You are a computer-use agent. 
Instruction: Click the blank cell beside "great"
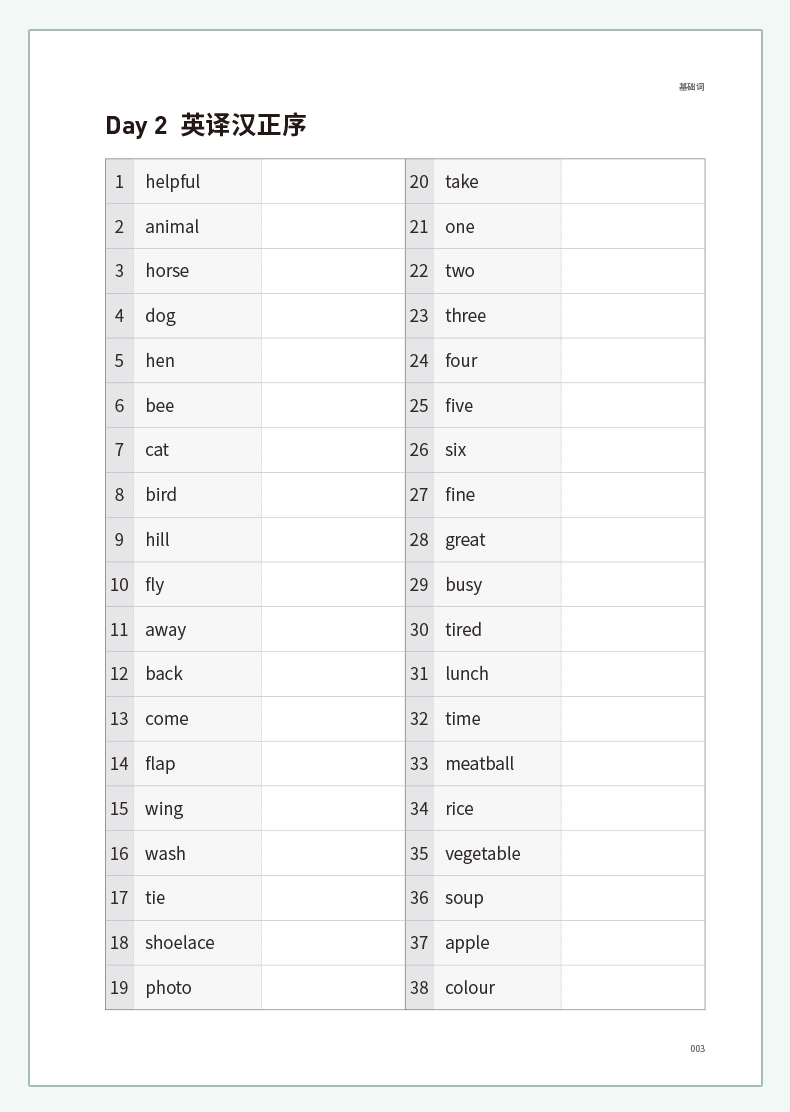[632, 540]
